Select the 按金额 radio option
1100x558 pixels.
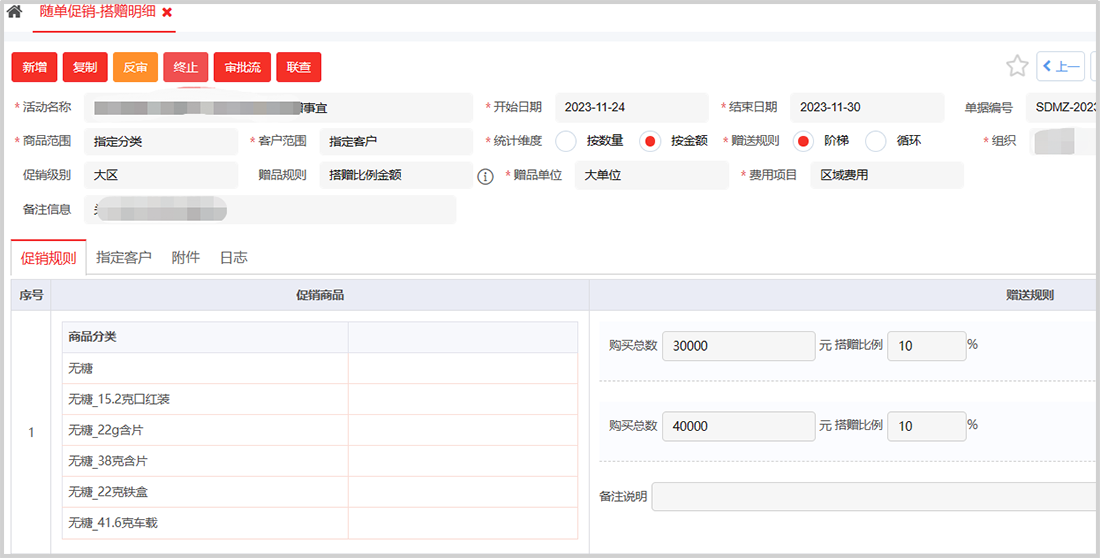click(650, 141)
